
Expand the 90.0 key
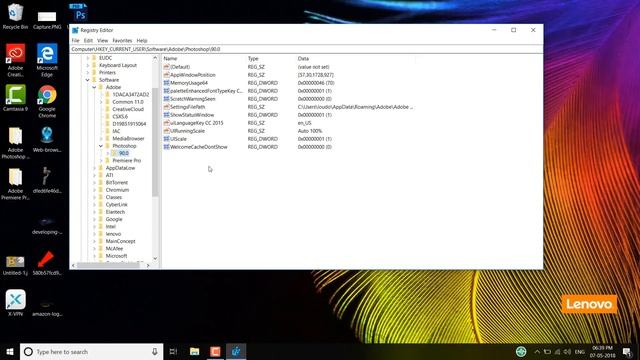[108, 153]
